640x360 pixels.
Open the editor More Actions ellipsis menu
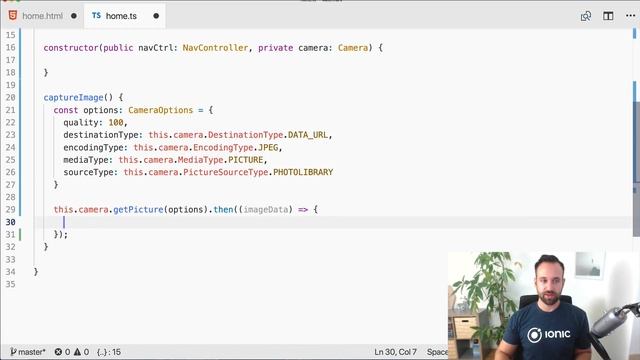[x=630, y=16]
